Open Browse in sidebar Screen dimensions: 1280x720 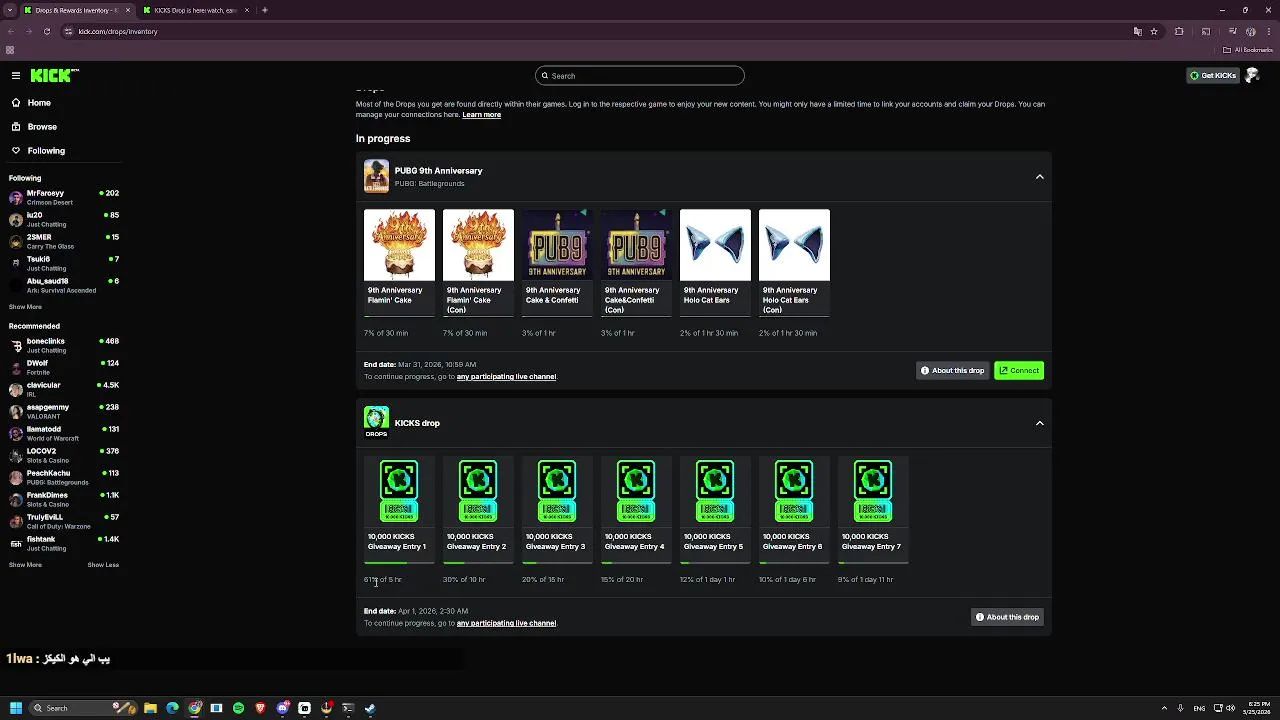coord(42,127)
